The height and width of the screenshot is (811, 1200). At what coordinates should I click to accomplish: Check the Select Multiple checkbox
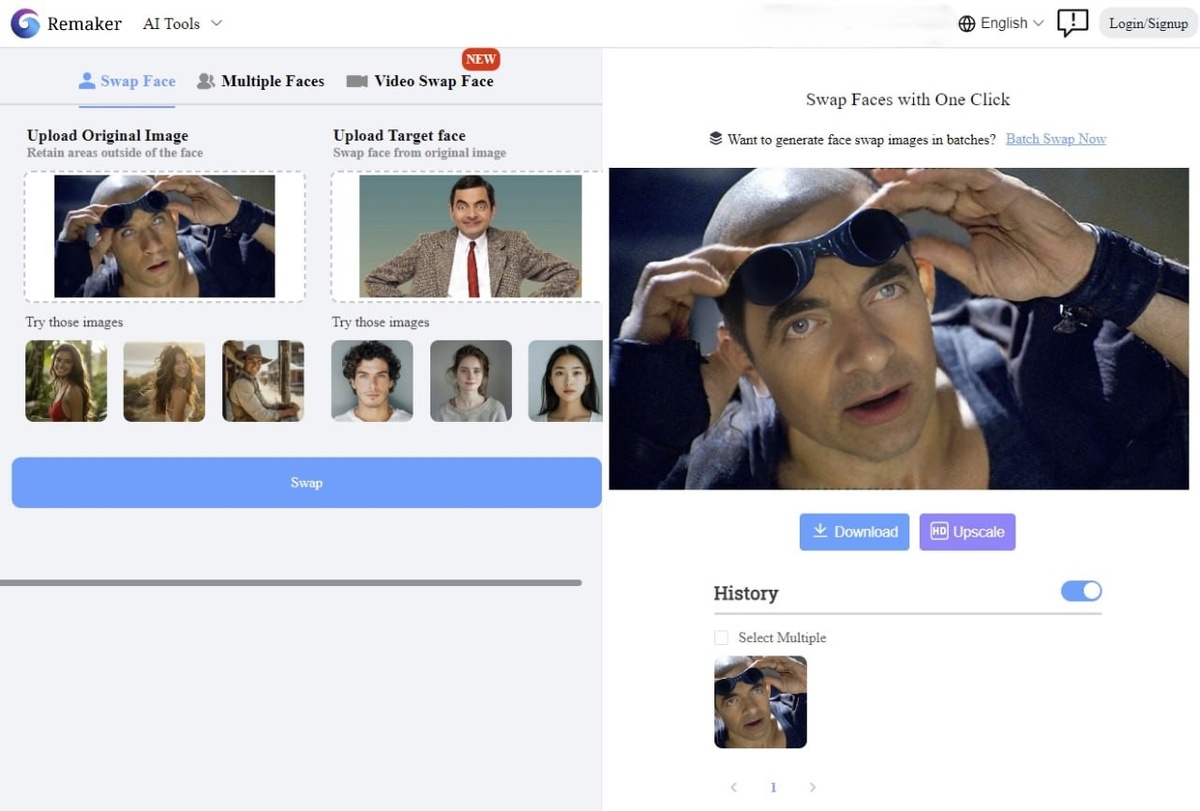click(x=721, y=637)
